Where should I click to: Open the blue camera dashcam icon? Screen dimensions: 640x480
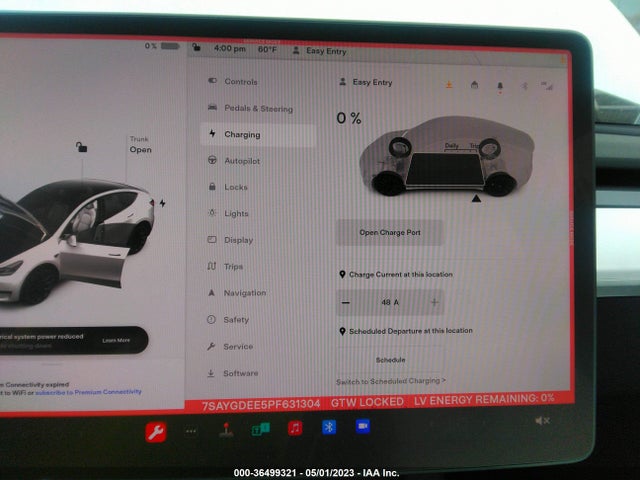coord(362,426)
